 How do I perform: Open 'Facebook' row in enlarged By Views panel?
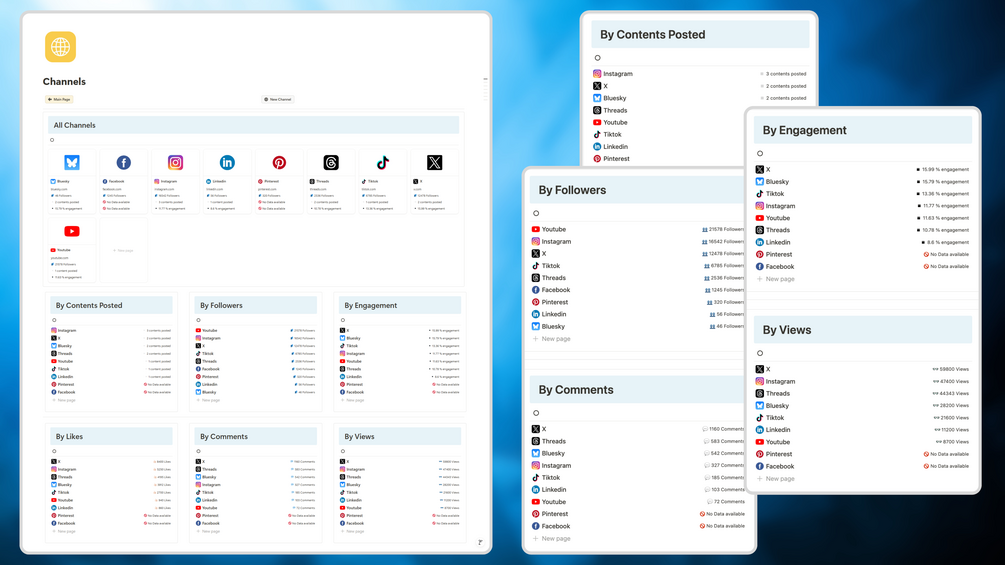coord(863,466)
